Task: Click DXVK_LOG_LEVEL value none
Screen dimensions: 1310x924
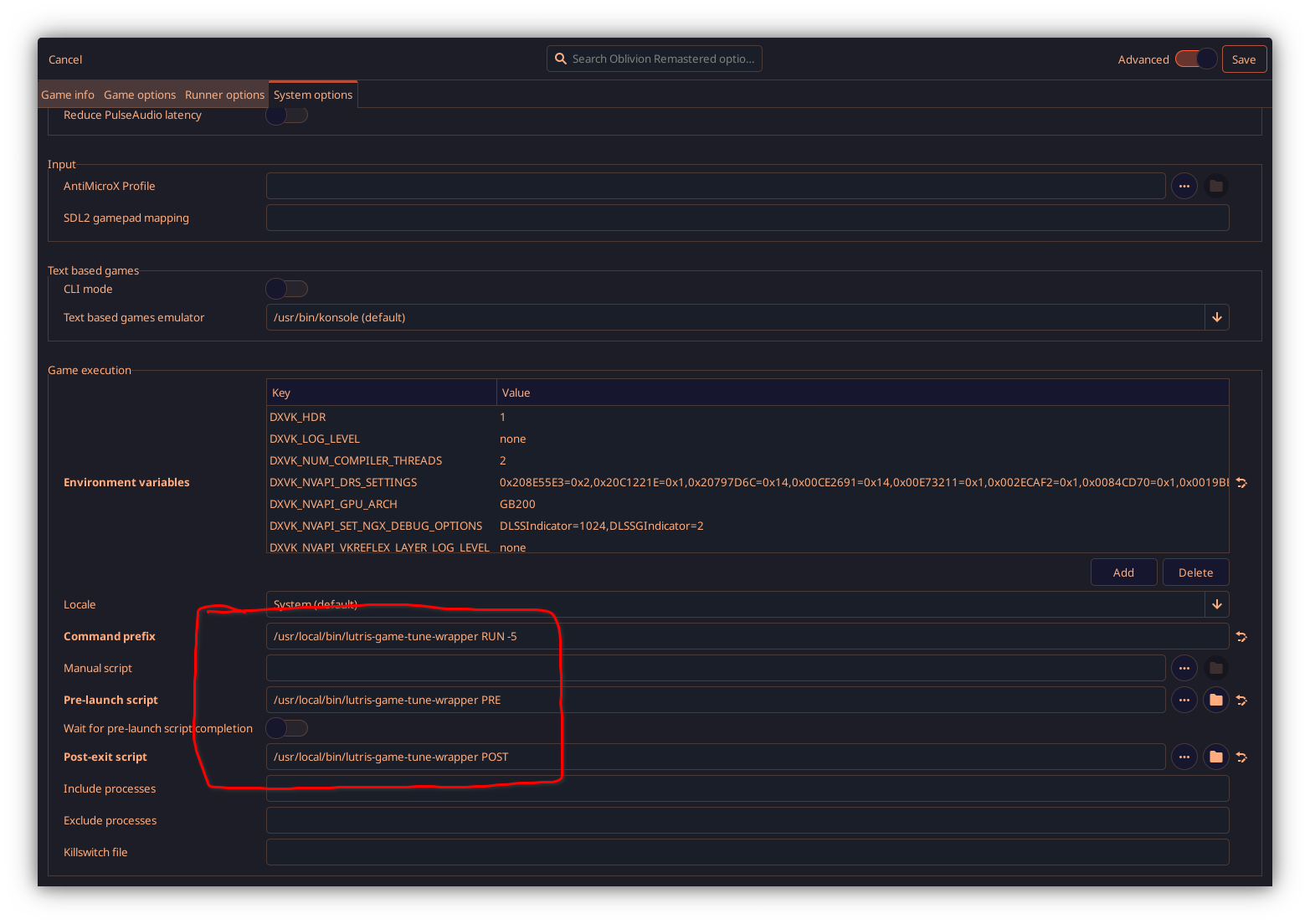Action: click(513, 439)
